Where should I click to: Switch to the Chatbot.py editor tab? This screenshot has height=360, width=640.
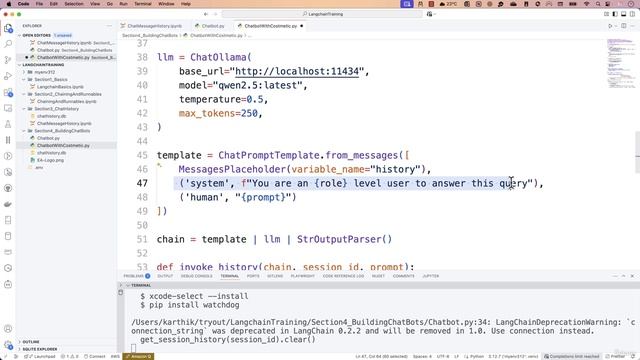click(x=212, y=26)
